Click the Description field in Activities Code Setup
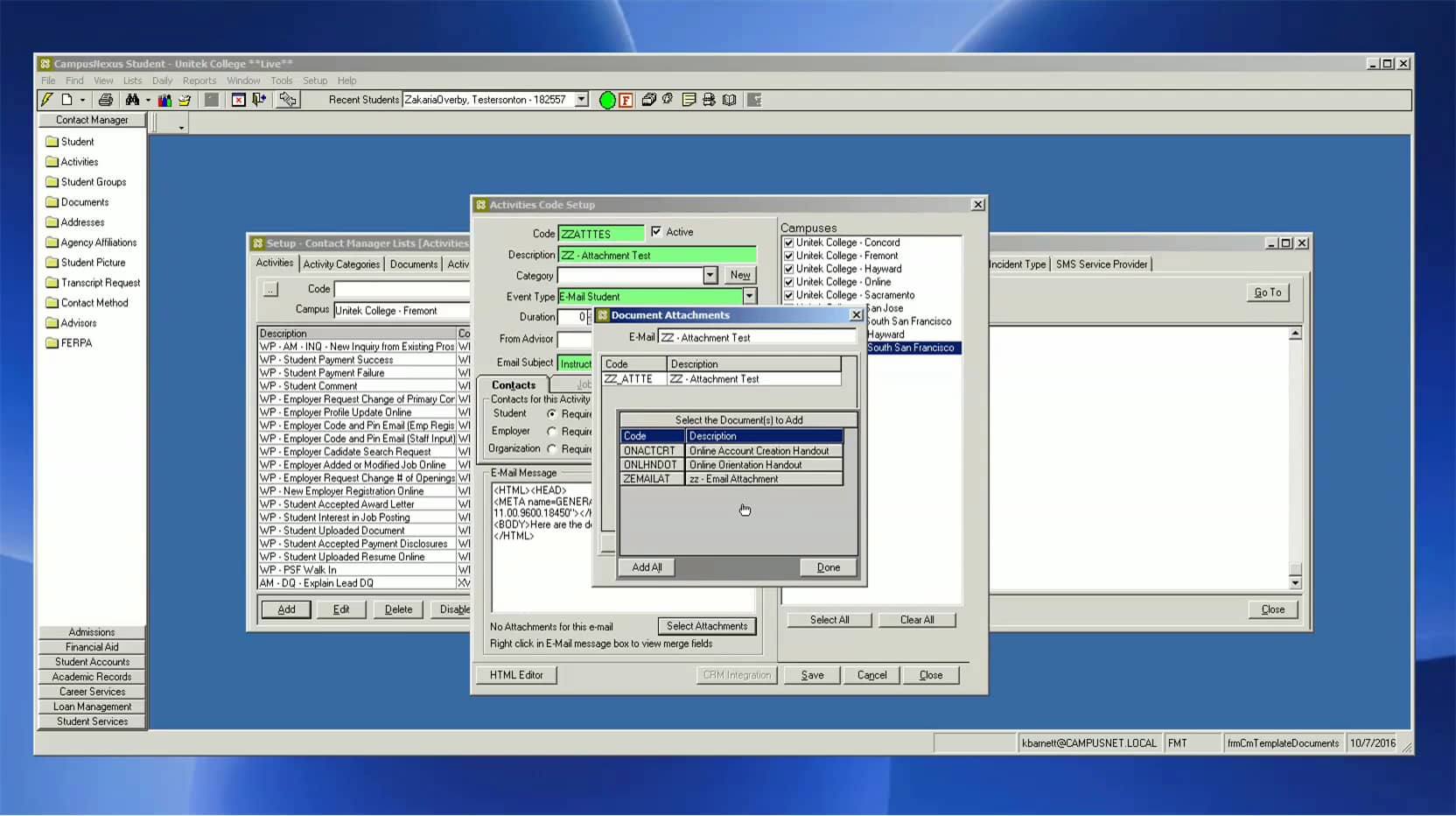Screen dimensions: 1456x816 tap(657, 256)
